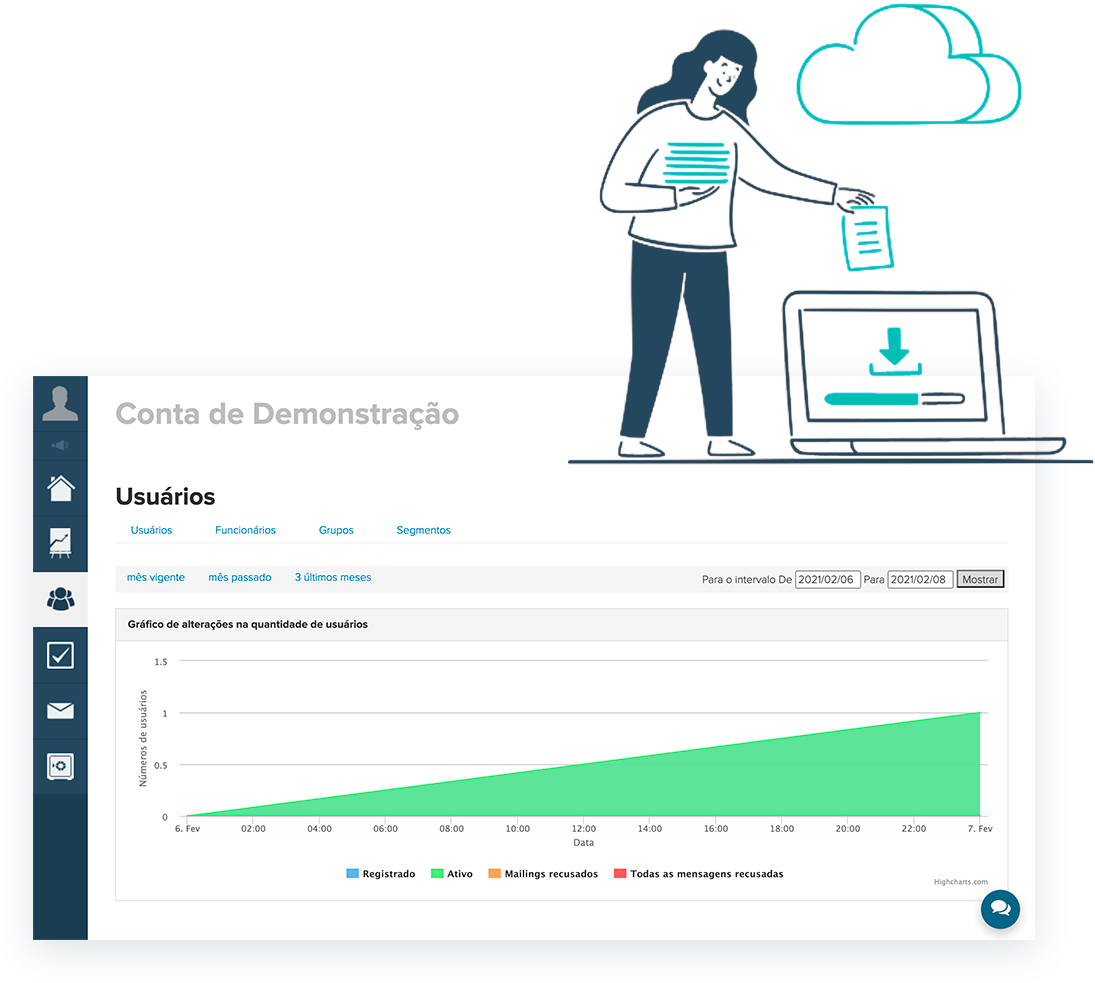Image resolution: width=1095 pixels, height=983 pixels.
Task: Click the Conta de Demonstração title
Action: click(x=287, y=414)
